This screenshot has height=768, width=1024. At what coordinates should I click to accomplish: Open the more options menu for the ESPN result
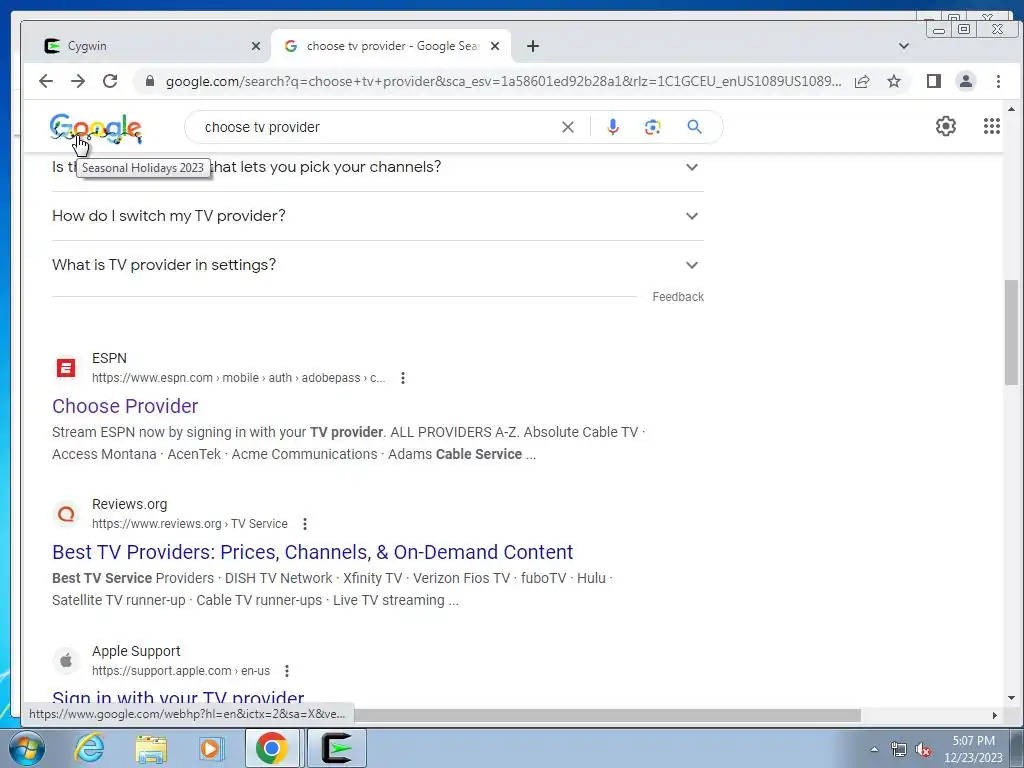coord(403,378)
